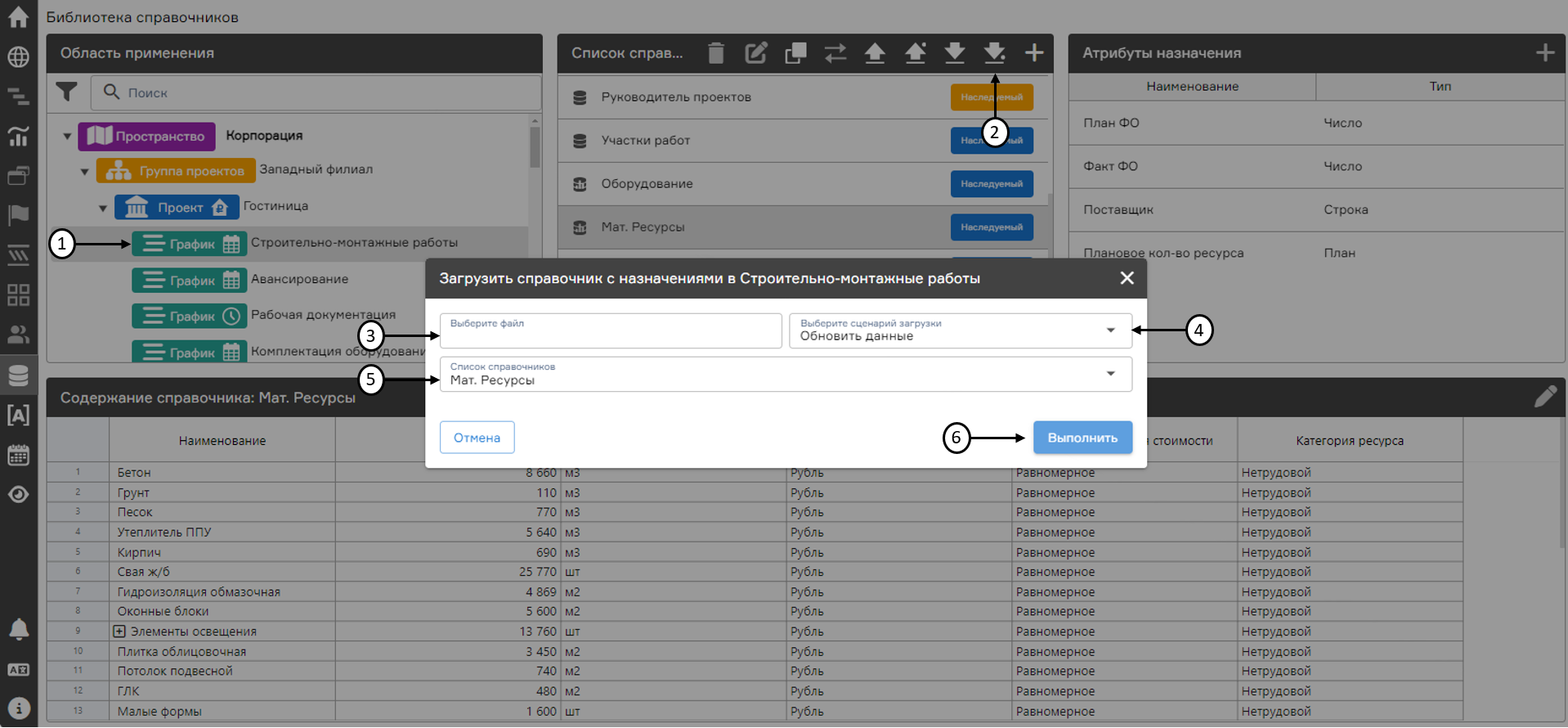The width and height of the screenshot is (1568, 728).
Task: Click the last download arrow icon
Action: (x=994, y=53)
